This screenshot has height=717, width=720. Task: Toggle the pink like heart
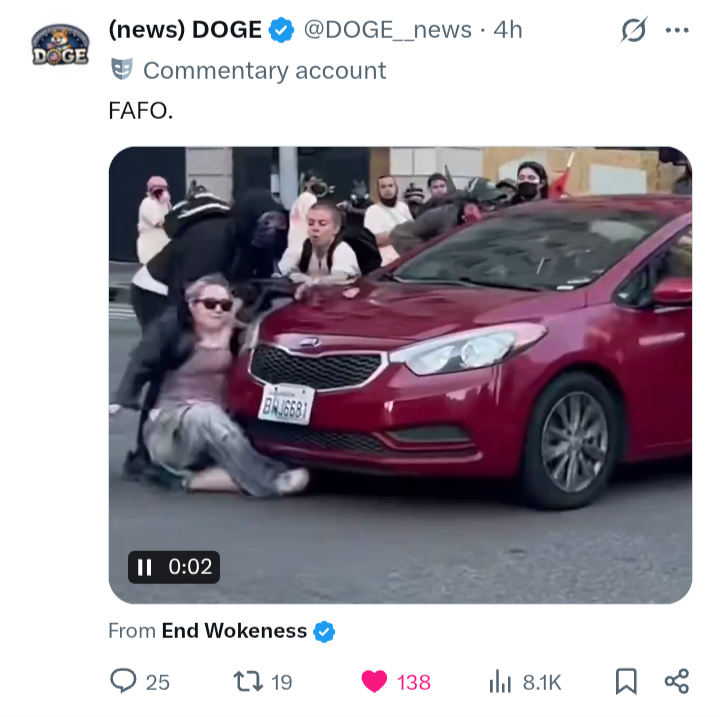[374, 681]
